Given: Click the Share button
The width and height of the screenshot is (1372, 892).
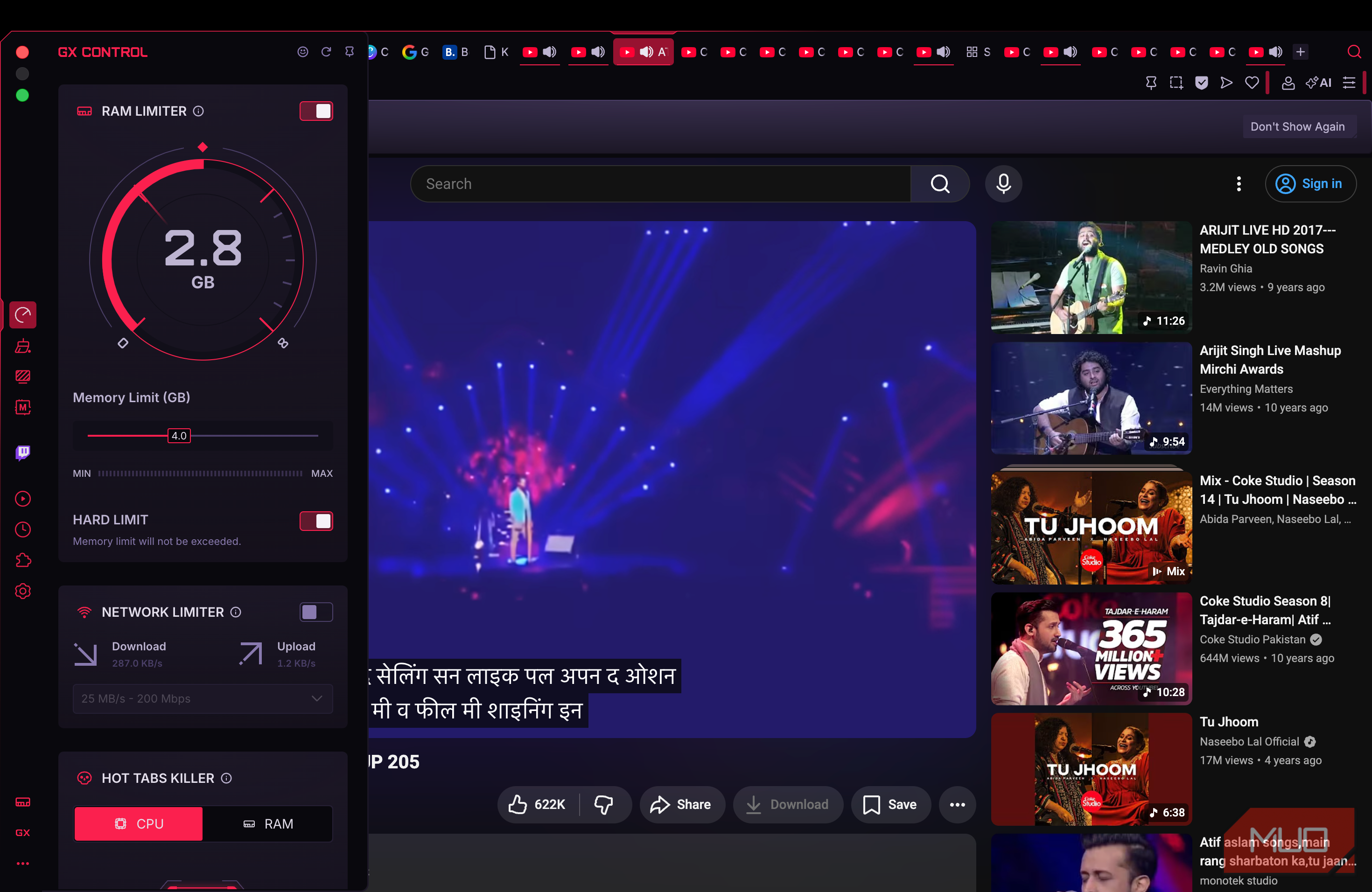Looking at the screenshot, I should point(681,804).
